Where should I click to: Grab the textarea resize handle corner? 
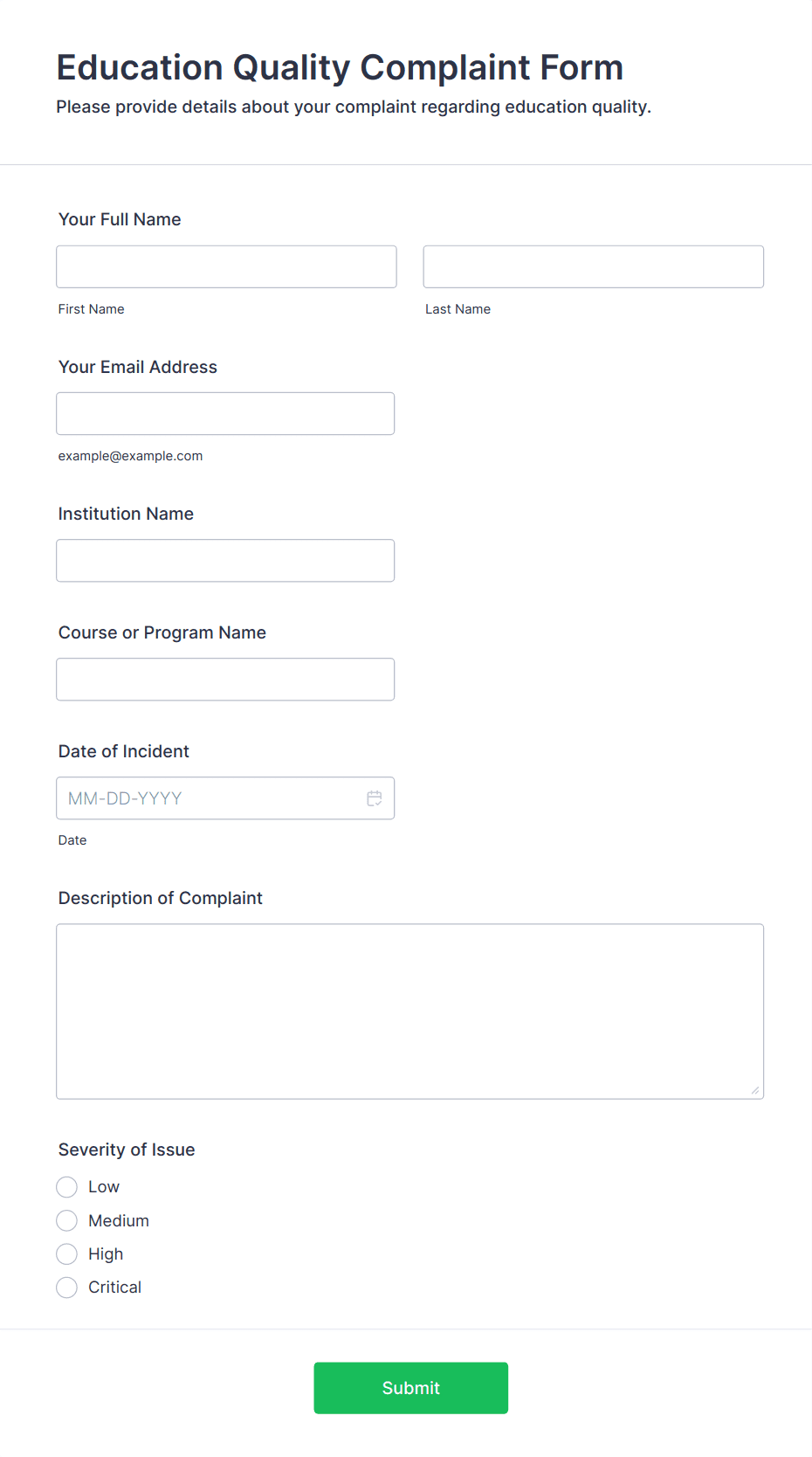click(x=755, y=1090)
